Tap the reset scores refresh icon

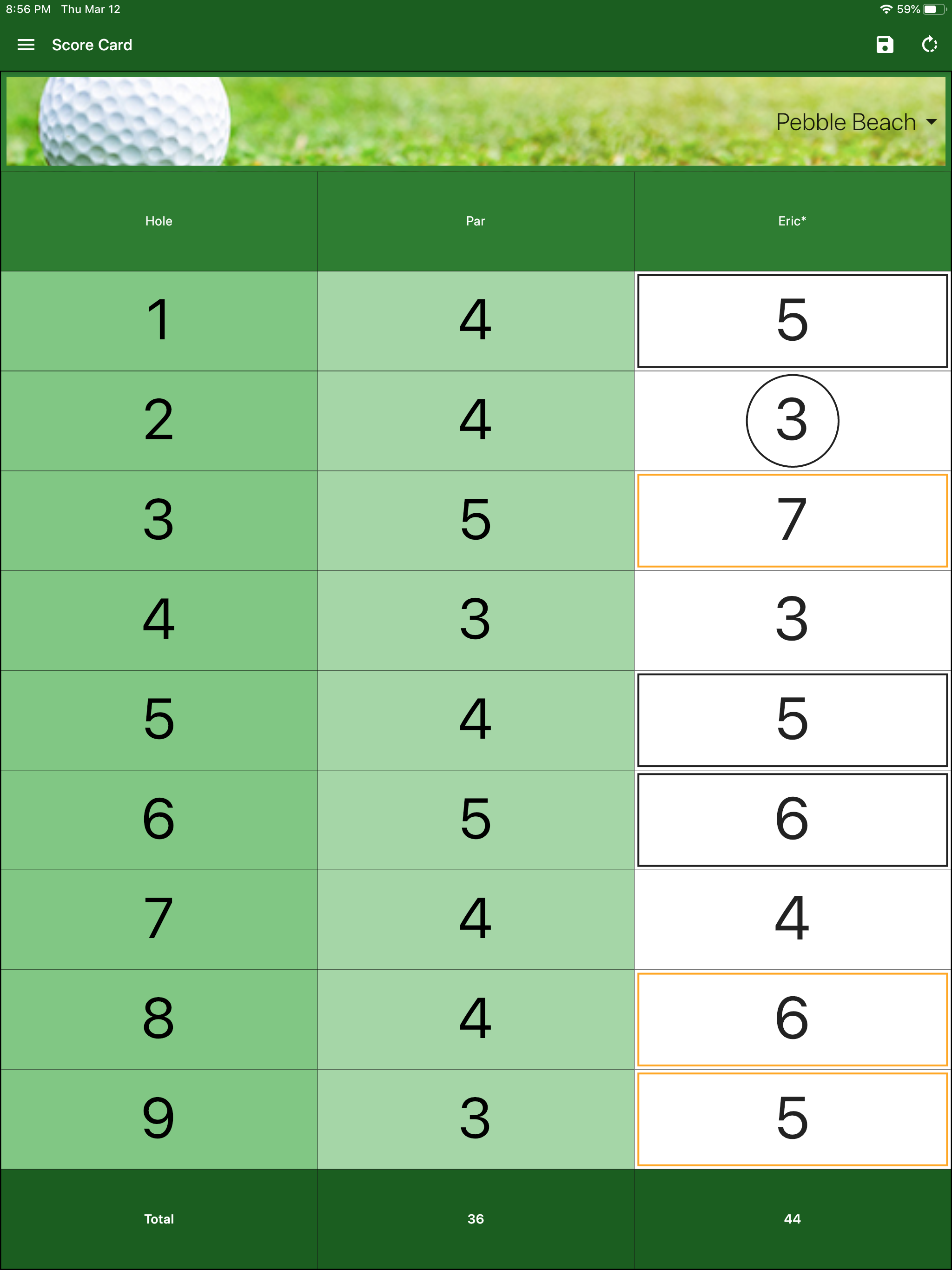pyautogui.click(x=929, y=45)
